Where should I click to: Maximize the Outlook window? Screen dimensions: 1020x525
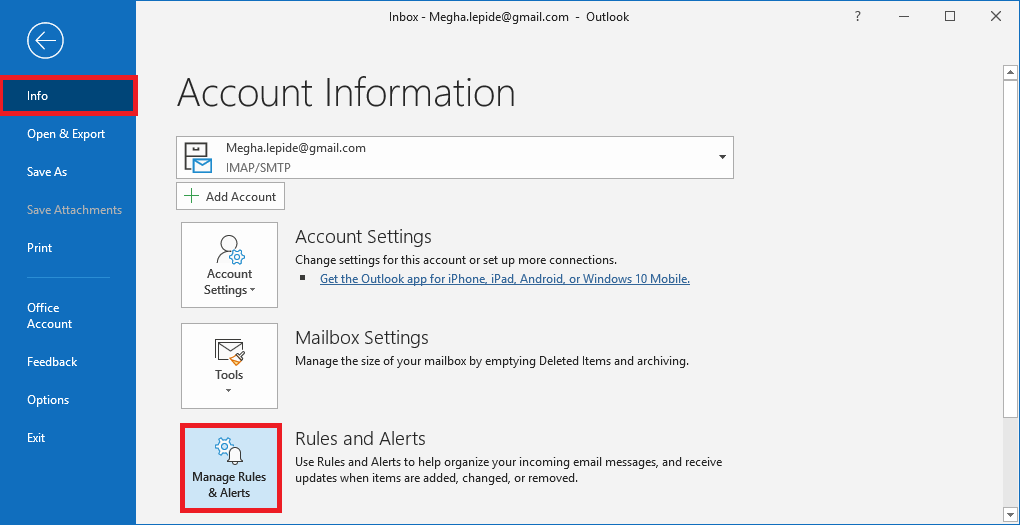950,17
